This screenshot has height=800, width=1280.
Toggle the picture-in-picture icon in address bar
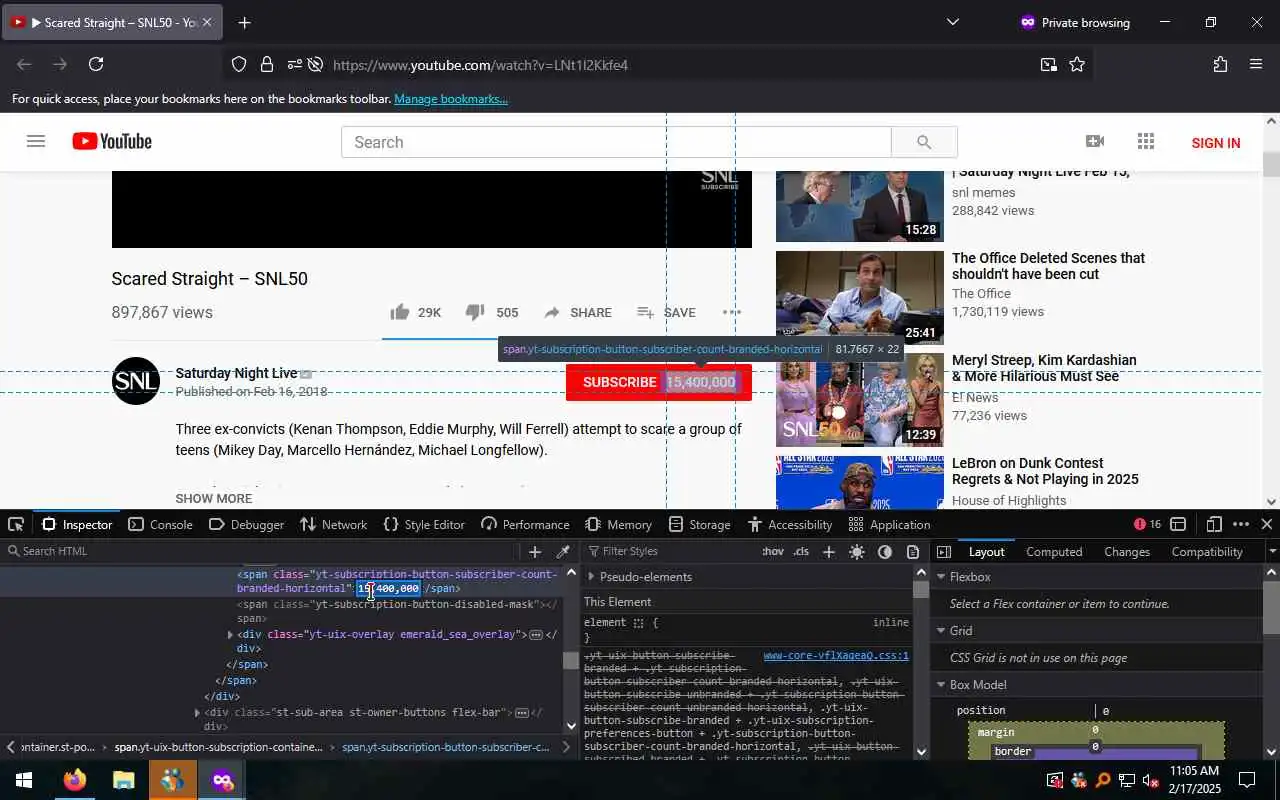click(x=1048, y=65)
